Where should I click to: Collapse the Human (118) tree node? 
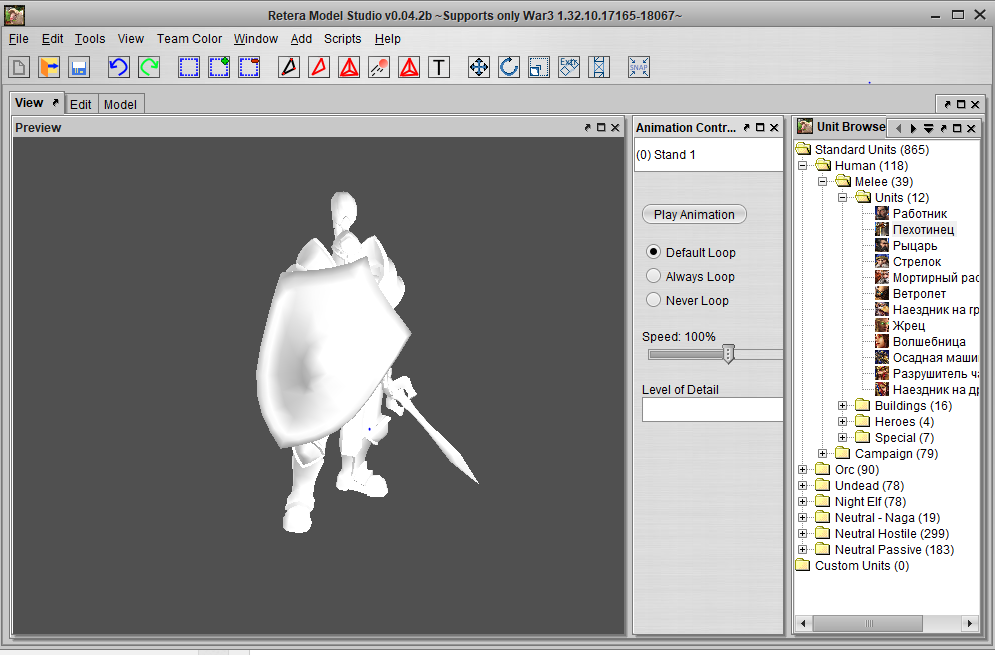tap(803, 166)
